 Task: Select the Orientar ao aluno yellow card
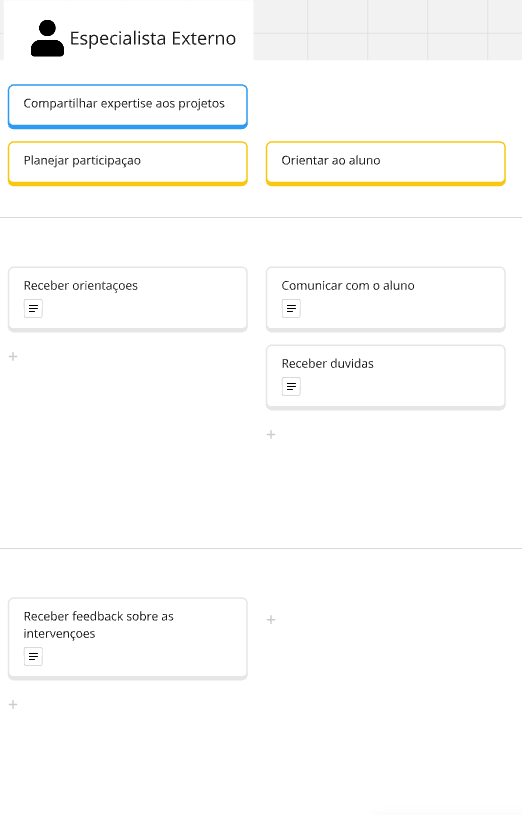(x=386, y=164)
